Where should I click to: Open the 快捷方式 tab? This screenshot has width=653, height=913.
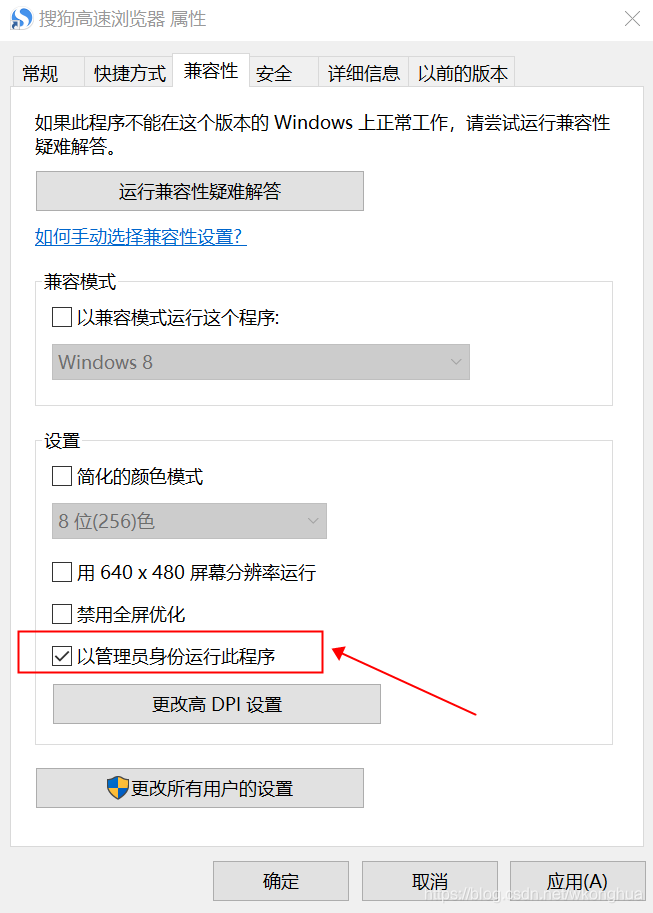(x=129, y=73)
